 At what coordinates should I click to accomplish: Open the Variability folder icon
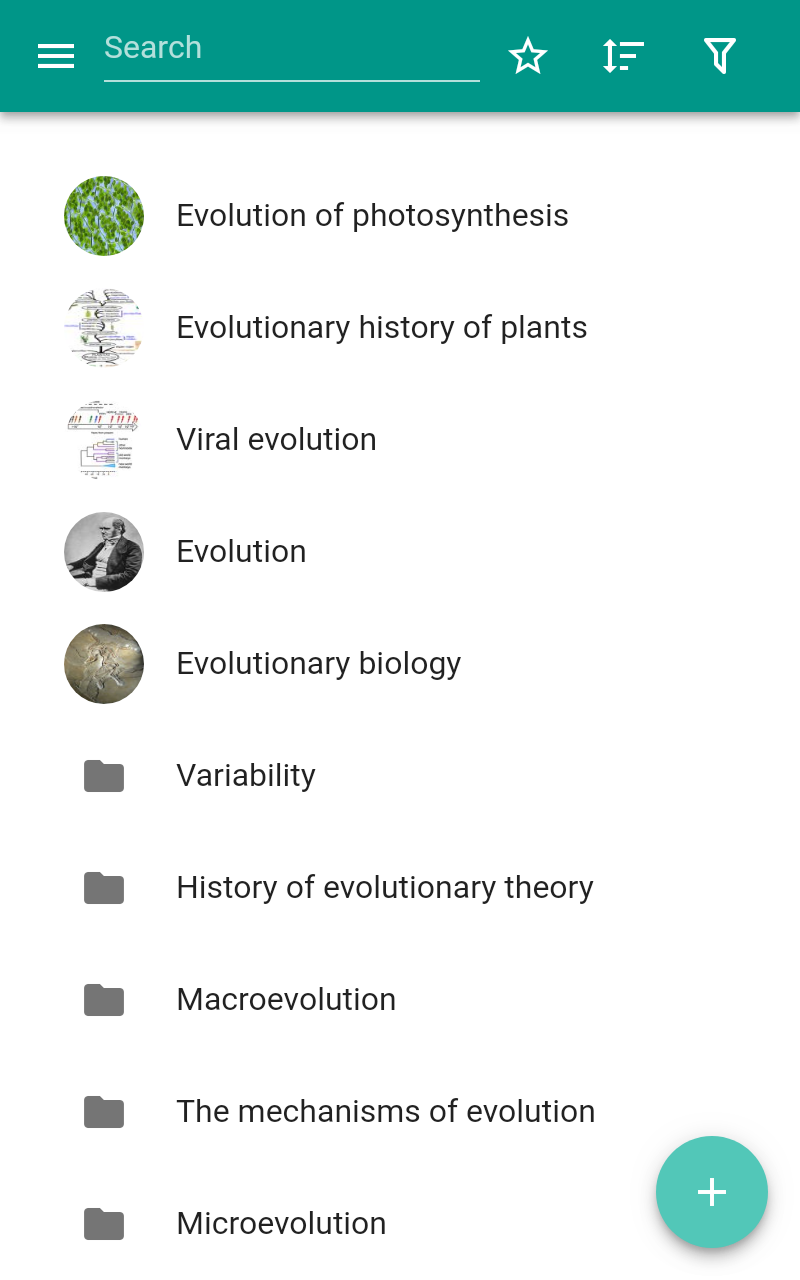click(x=104, y=776)
